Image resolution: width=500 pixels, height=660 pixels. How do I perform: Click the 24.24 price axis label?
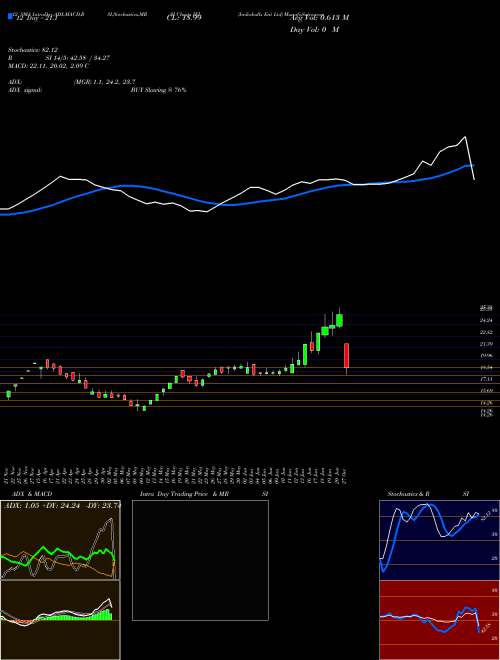tap(486, 320)
